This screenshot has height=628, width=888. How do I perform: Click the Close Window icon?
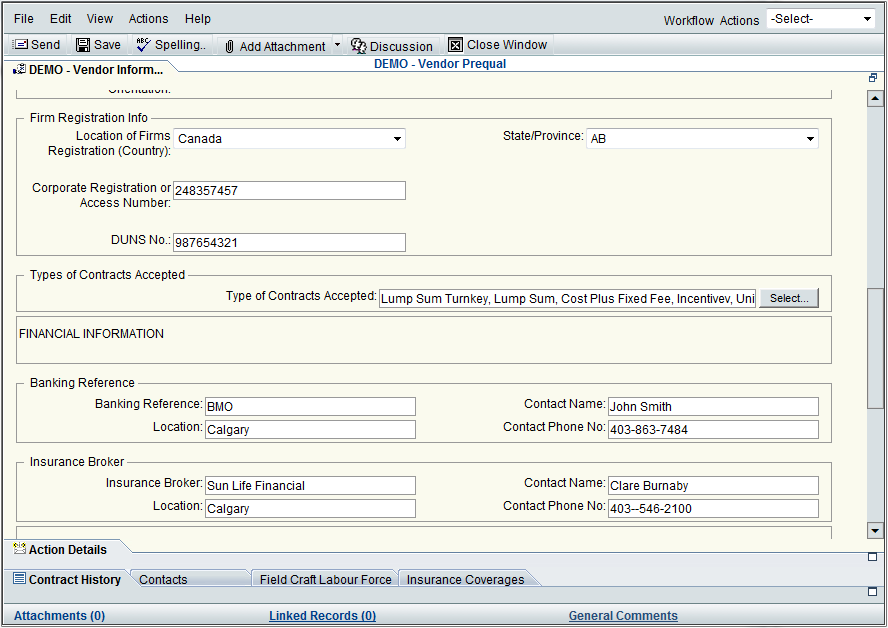[456, 45]
